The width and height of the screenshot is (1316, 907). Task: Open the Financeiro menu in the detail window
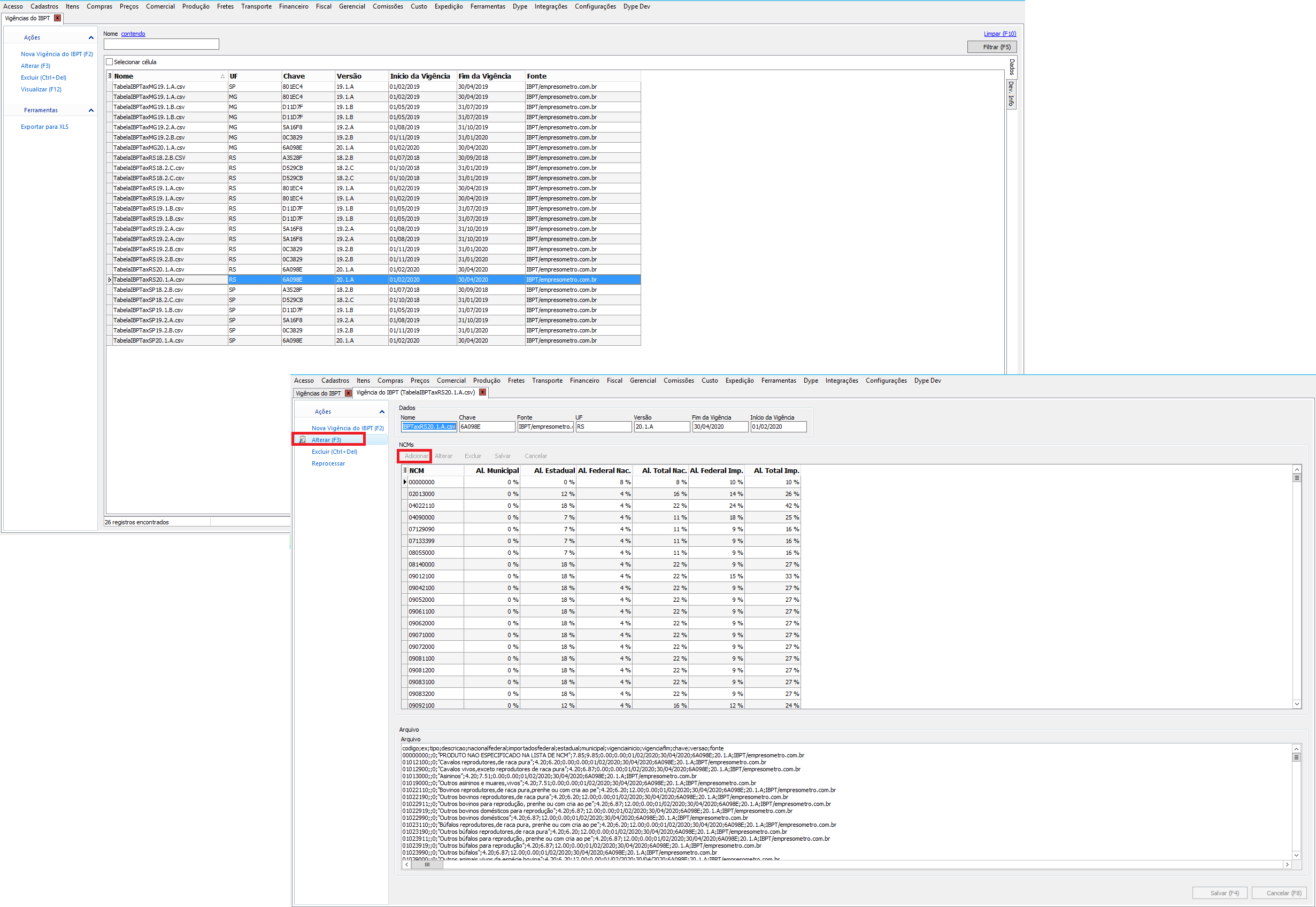(584, 380)
